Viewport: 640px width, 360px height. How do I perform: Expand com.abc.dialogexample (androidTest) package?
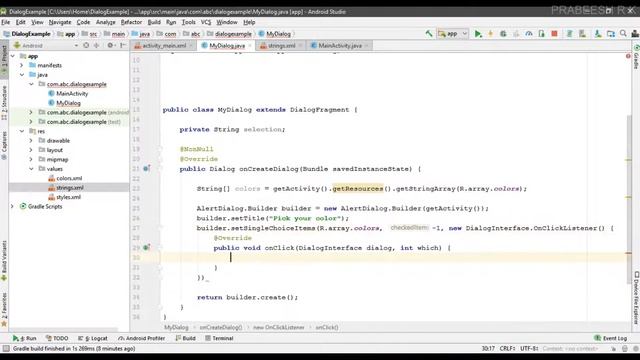[31, 112]
